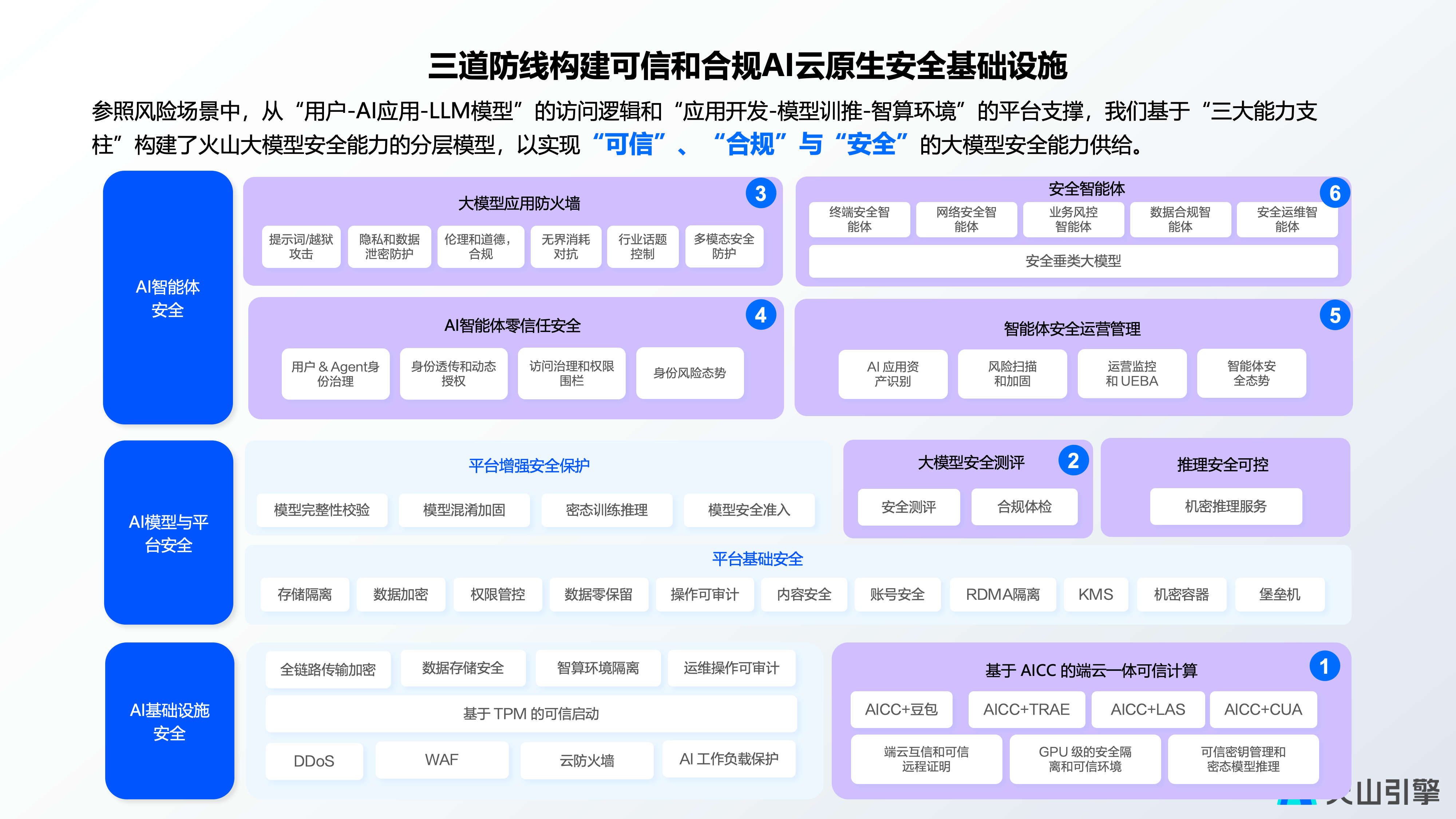
Task: Click the "AI 应用资产识别" box
Action: pyautogui.click(x=893, y=373)
